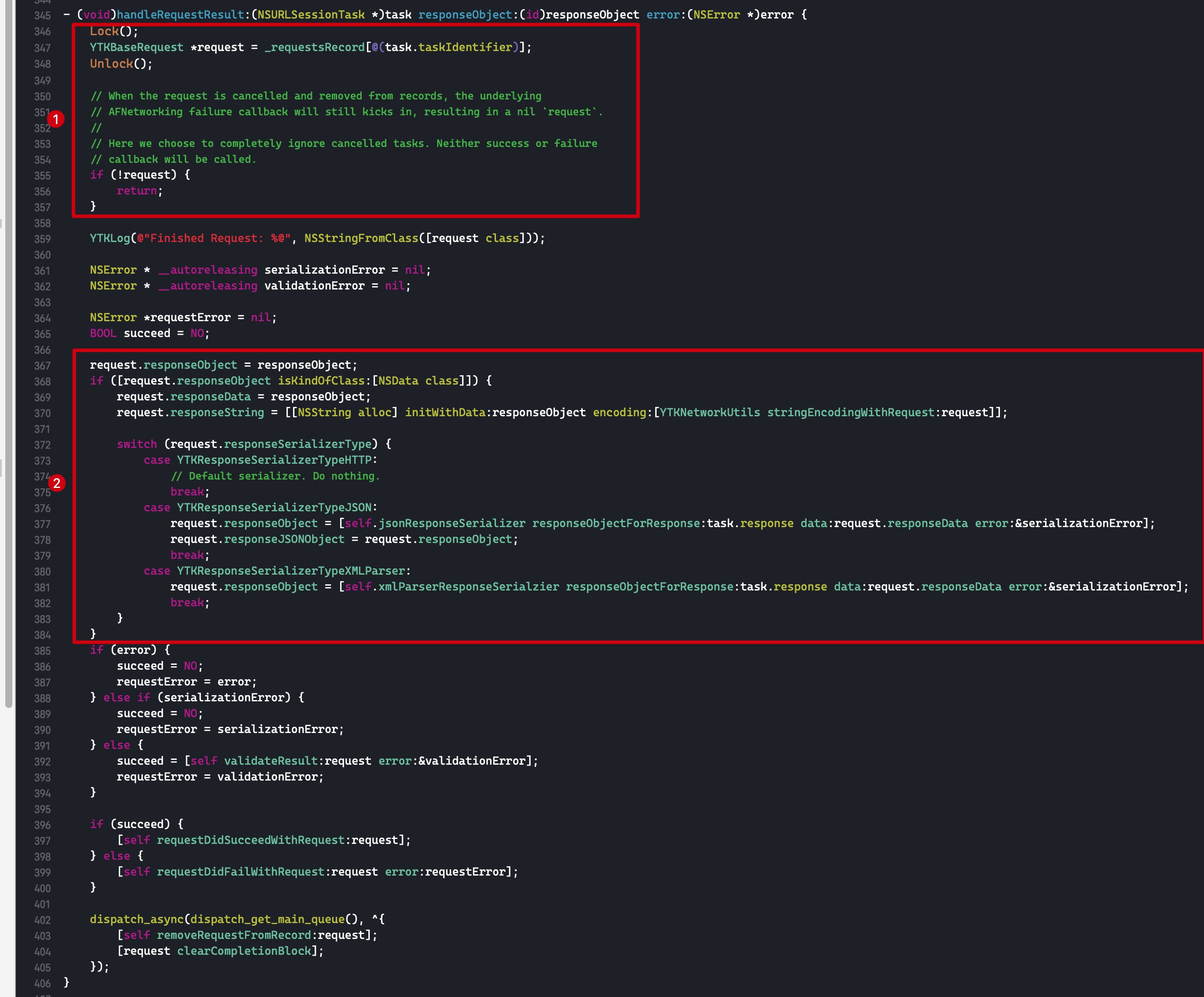The width and height of the screenshot is (1204, 997).
Task: Click the Unlock() call on line 348
Action: coord(111,64)
